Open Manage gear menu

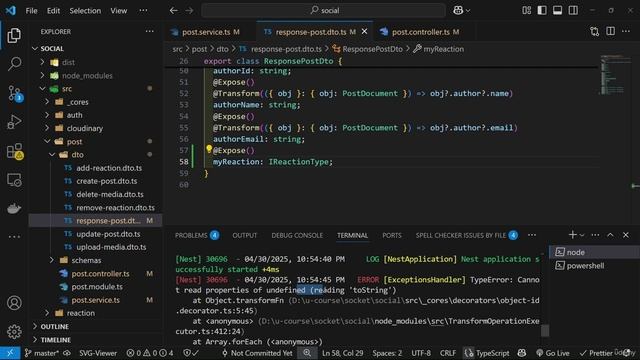tap(14, 331)
